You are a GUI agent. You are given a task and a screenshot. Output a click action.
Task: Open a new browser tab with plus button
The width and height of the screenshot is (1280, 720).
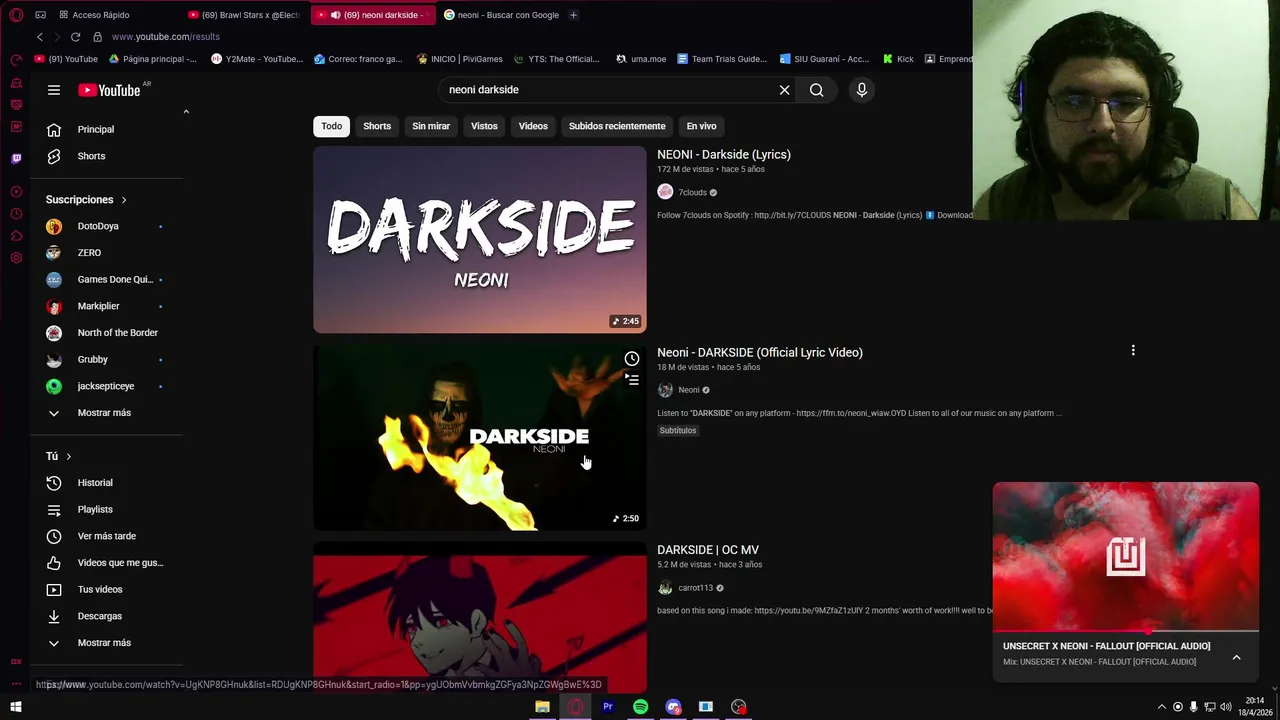point(573,15)
